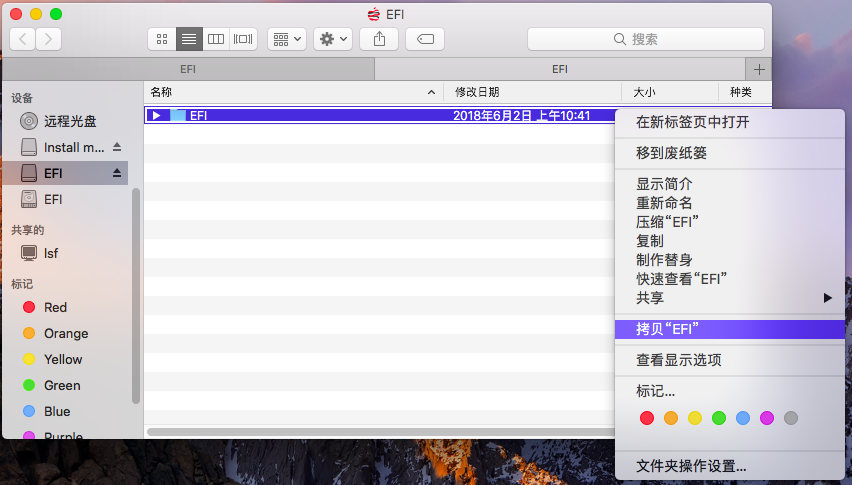Screen dimensions: 852x485
Task: Choose 移到废纸篓 from context menu
Action: tap(730, 153)
